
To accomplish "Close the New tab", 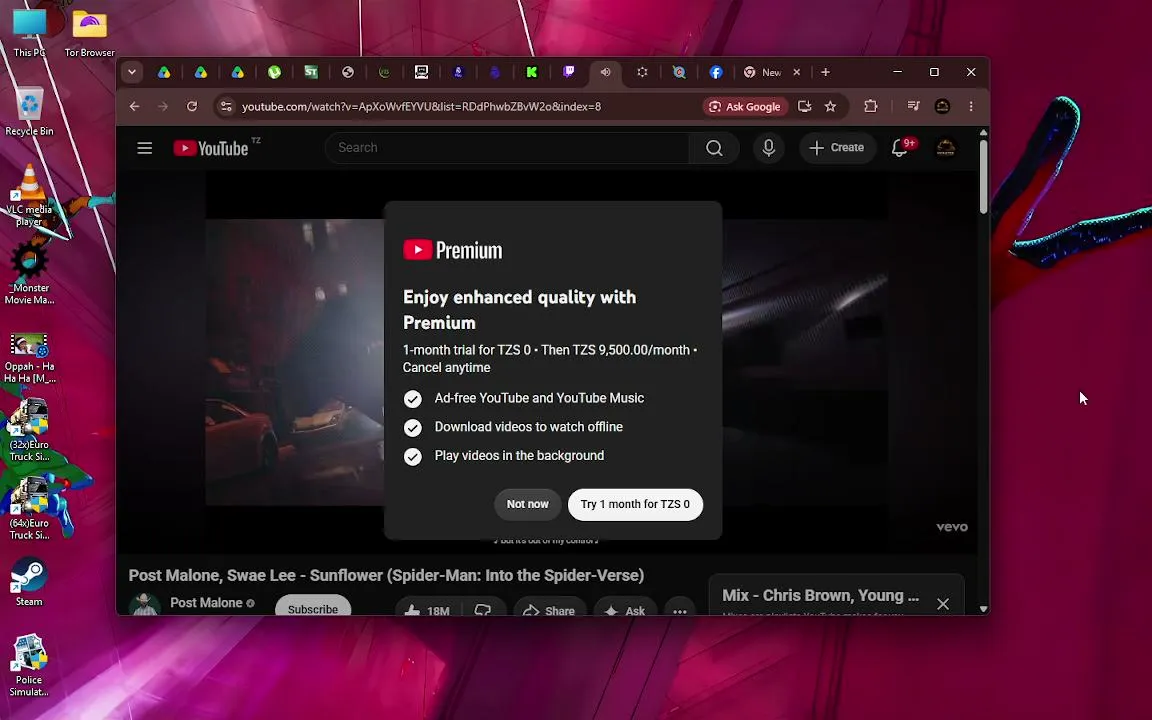I will click(796, 72).
